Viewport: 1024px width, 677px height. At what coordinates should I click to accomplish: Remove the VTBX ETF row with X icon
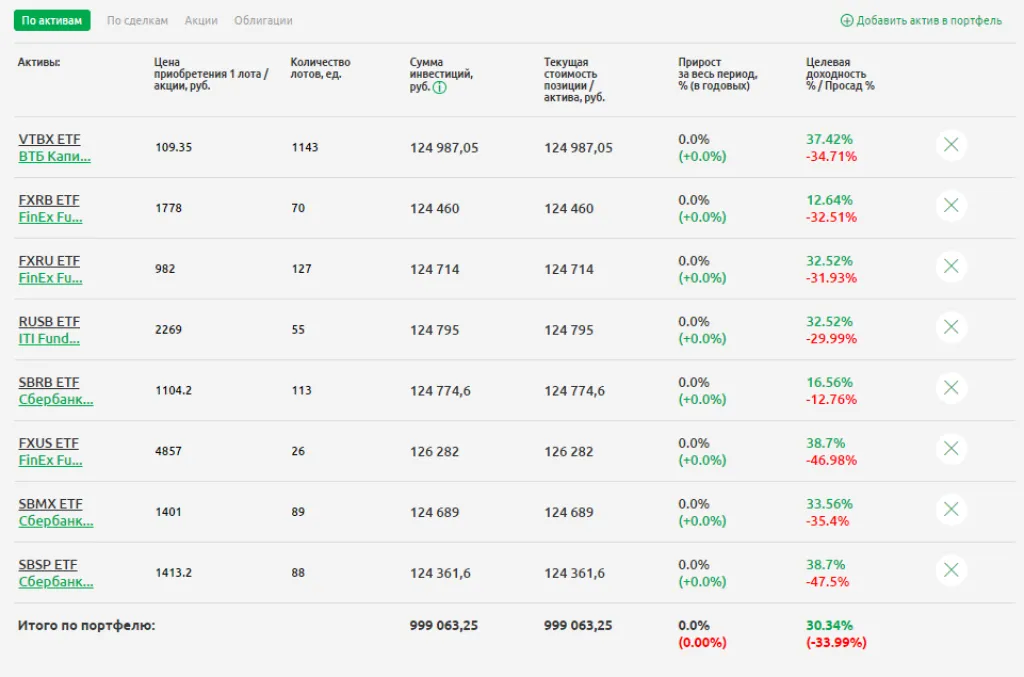coord(951,146)
